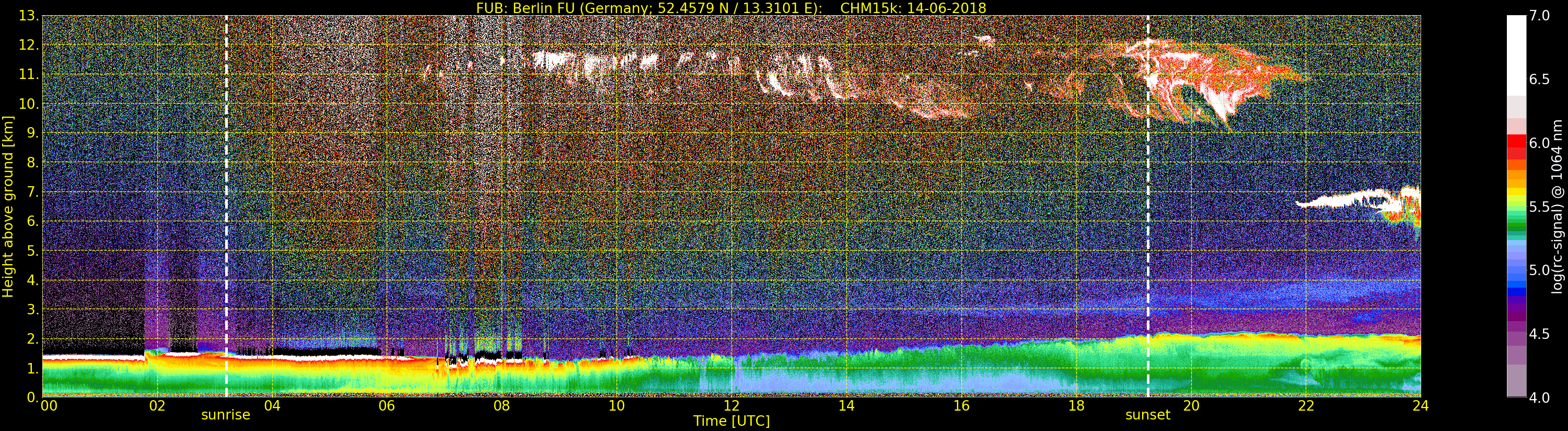Click the '6.0' colorbar tick label

coord(1538,143)
